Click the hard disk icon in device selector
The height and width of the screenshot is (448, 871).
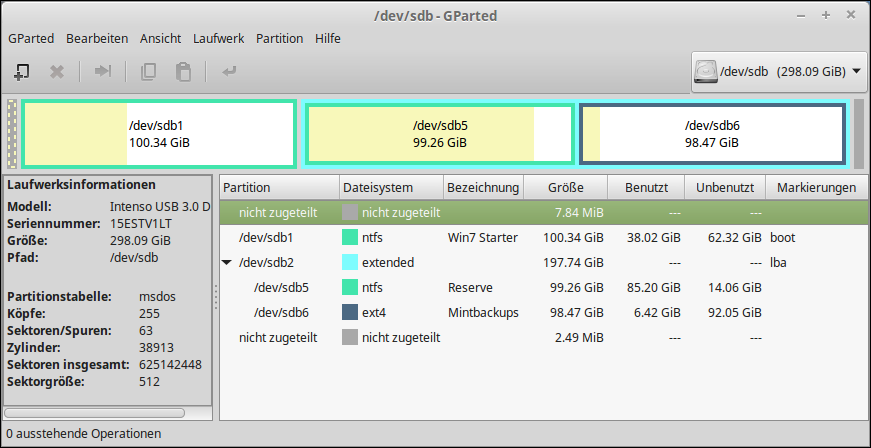point(705,72)
